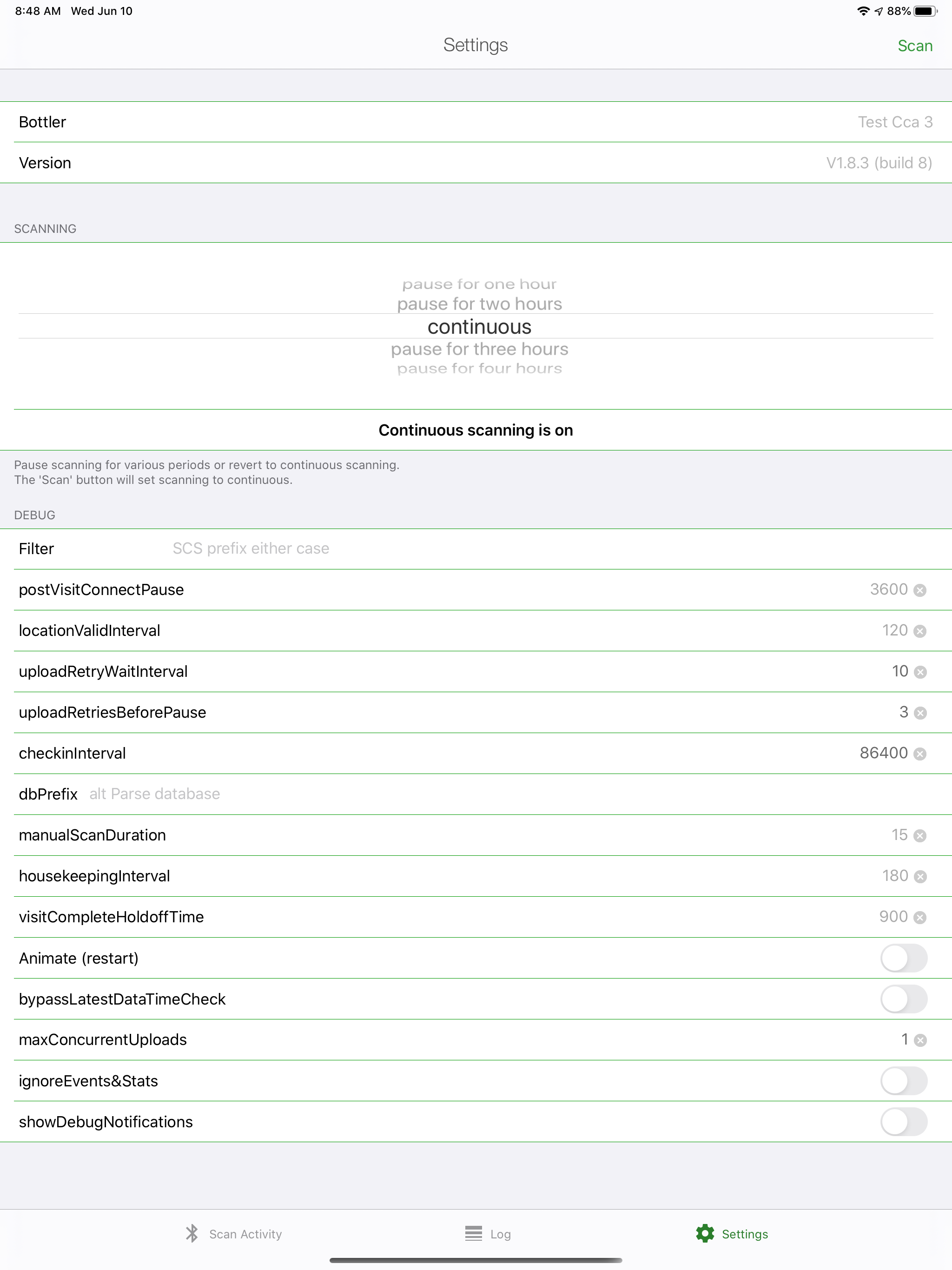The width and height of the screenshot is (952, 1270).
Task: Tap the Version value V1.8.3 (build 8)
Action: pyautogui.click(x=879, y=163)
